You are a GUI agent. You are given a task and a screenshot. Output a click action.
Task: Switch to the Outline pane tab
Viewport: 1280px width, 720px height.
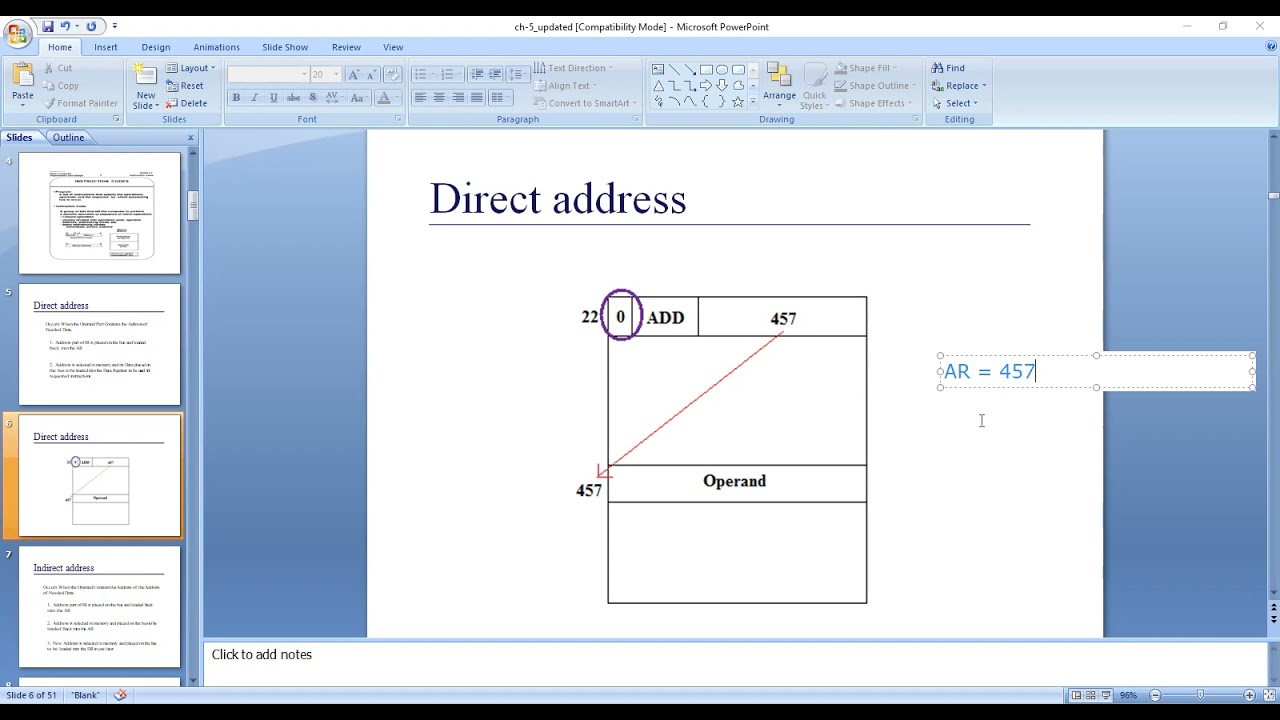click(x=68, y=137)
